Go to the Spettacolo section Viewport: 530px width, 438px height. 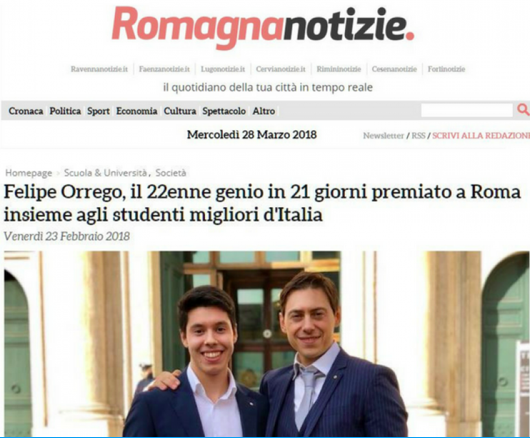click(x=224, y=111)
